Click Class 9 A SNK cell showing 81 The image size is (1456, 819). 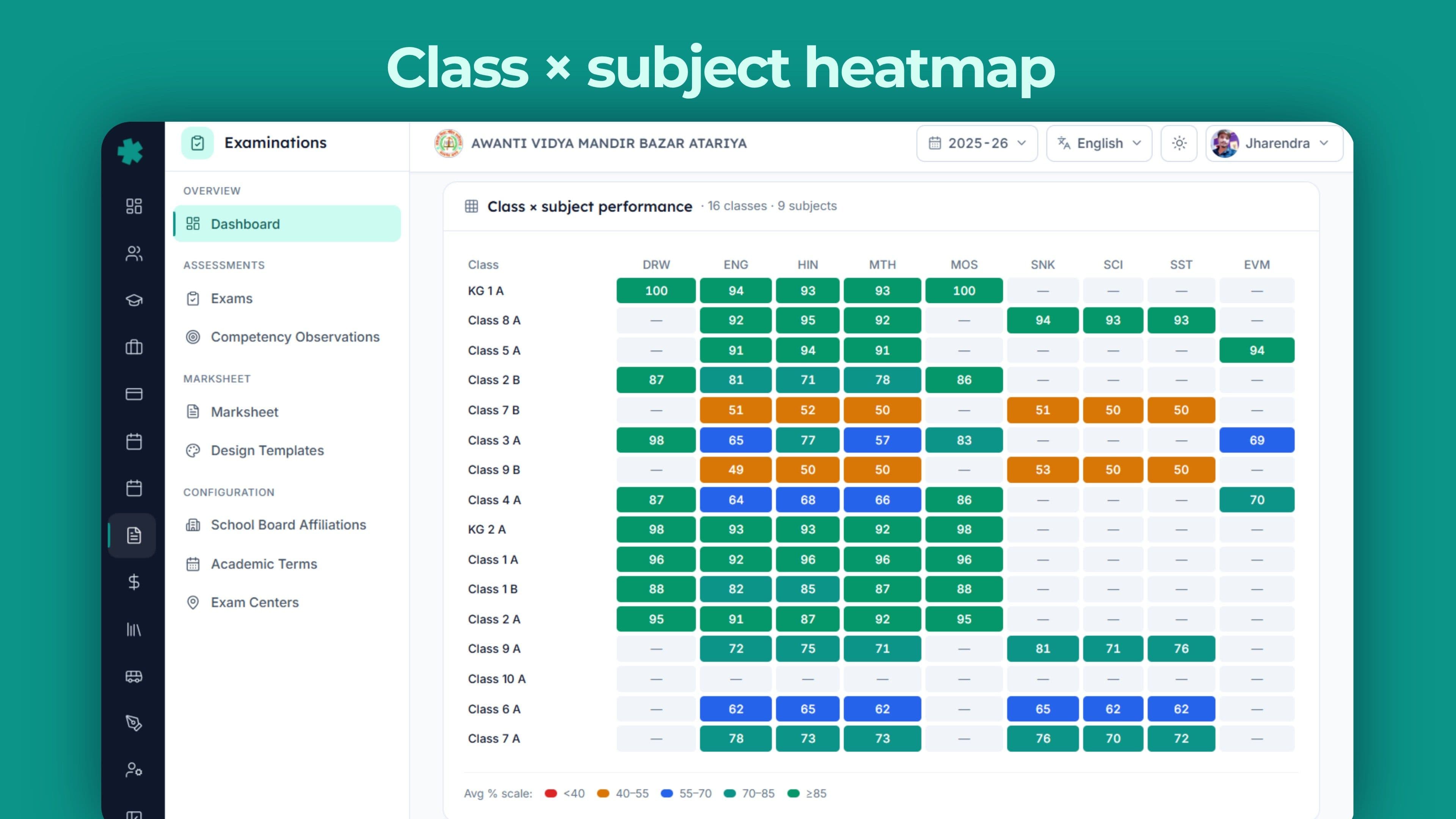(1042, 649)
